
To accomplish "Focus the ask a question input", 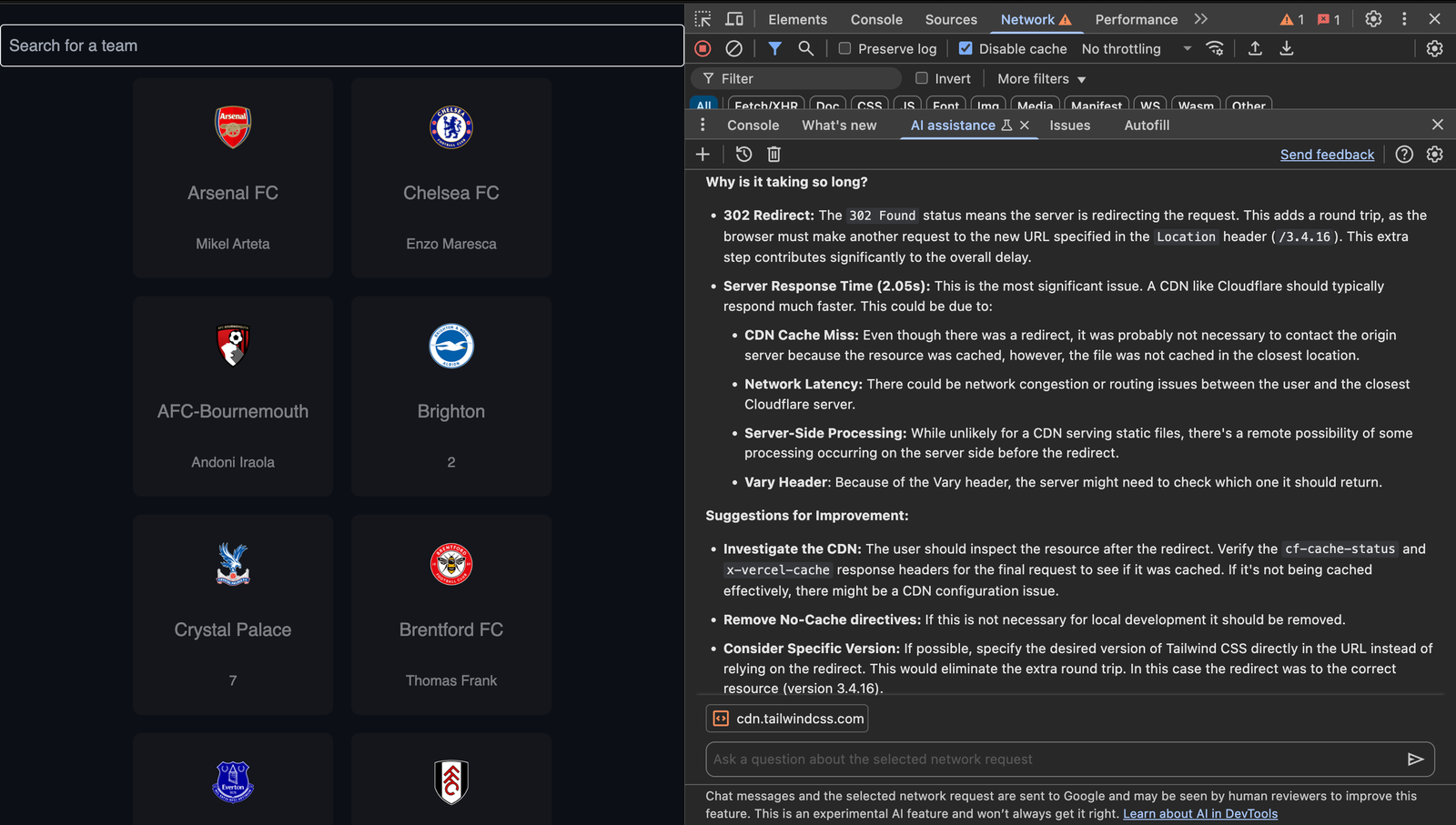I will point(1055,760).
